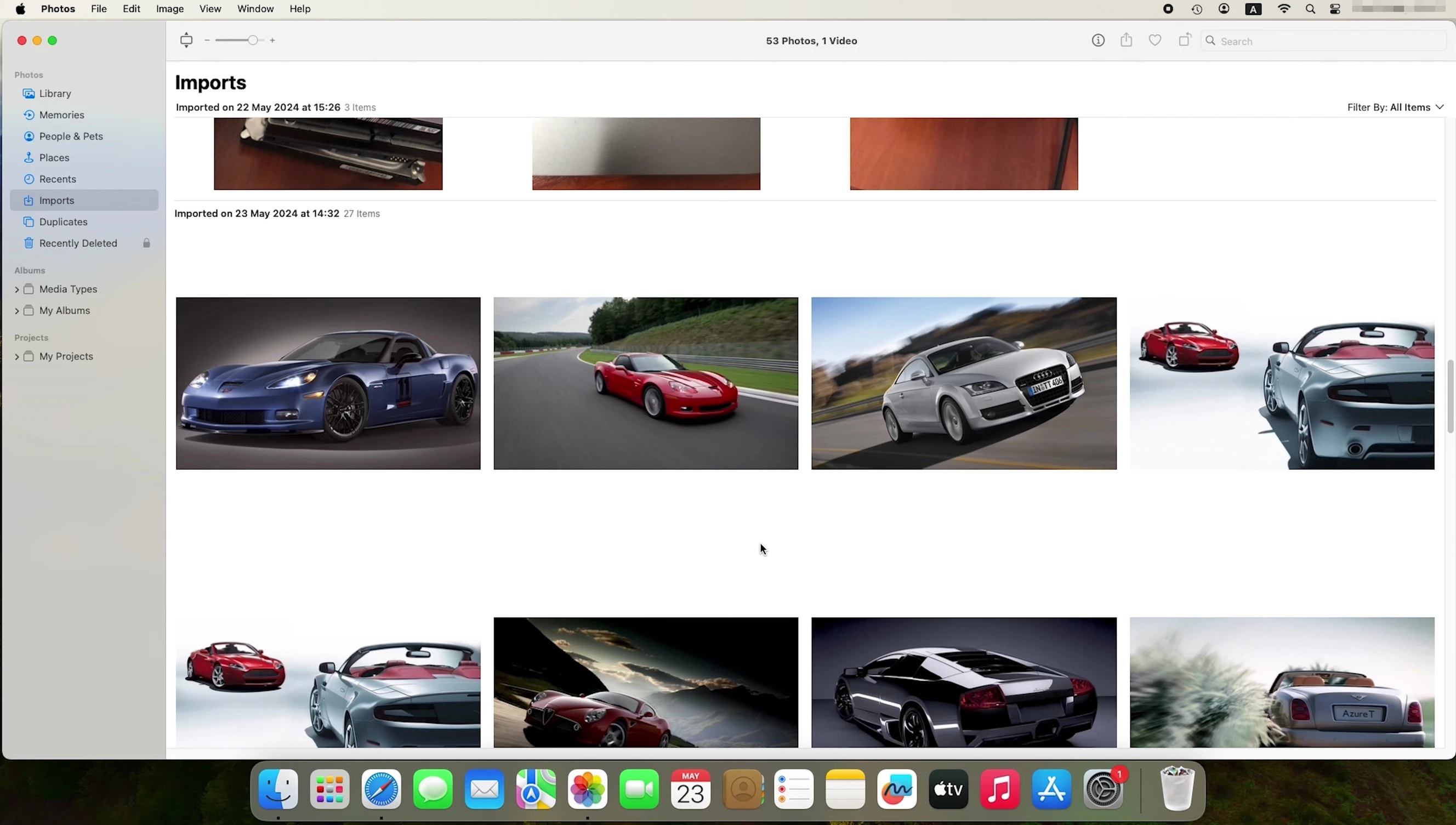Open Messages from the Dock
Image resolution: width=1456 pixels, height=825 pixels.
[433, 789]
